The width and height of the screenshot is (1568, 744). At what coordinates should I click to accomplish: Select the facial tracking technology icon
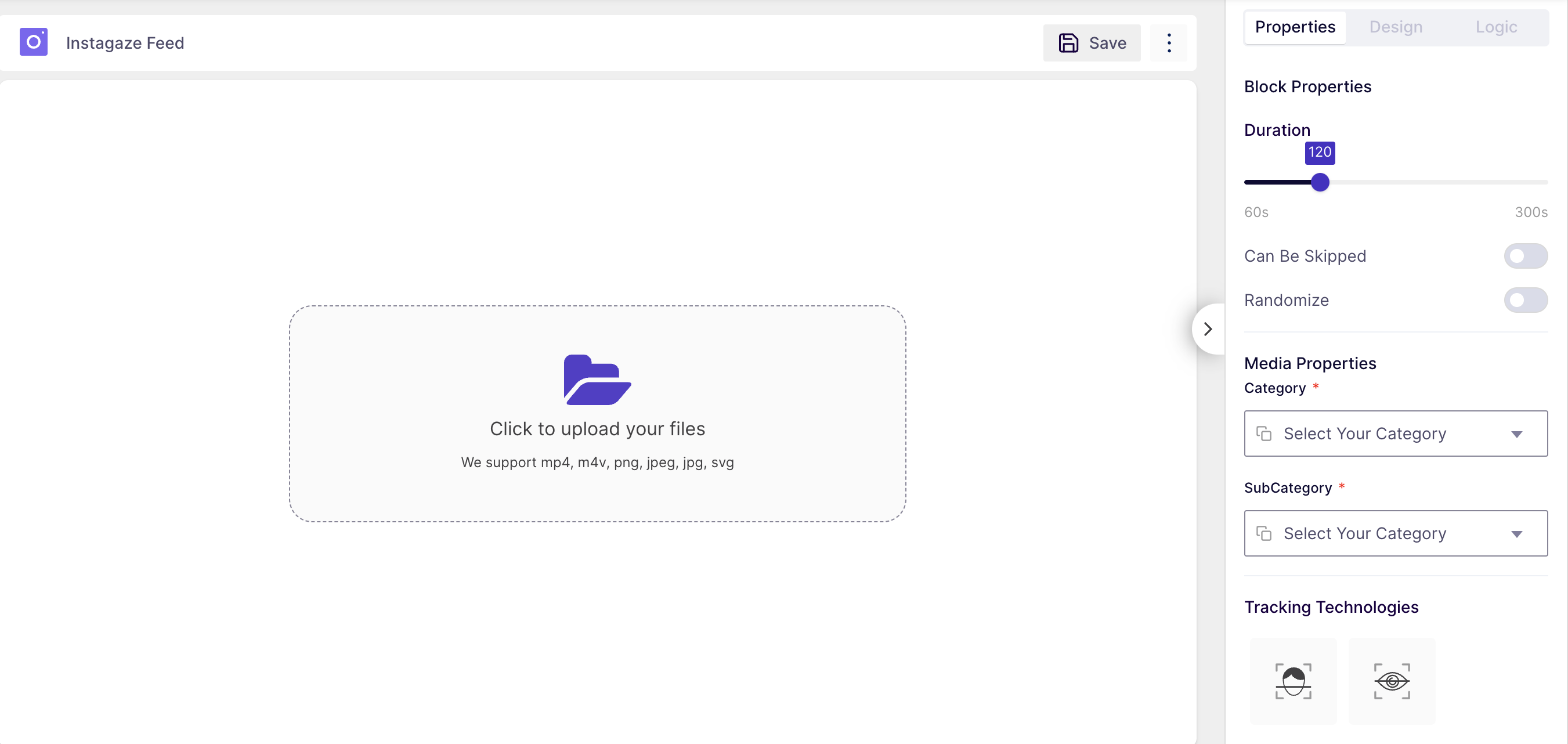pos(1293,681)
